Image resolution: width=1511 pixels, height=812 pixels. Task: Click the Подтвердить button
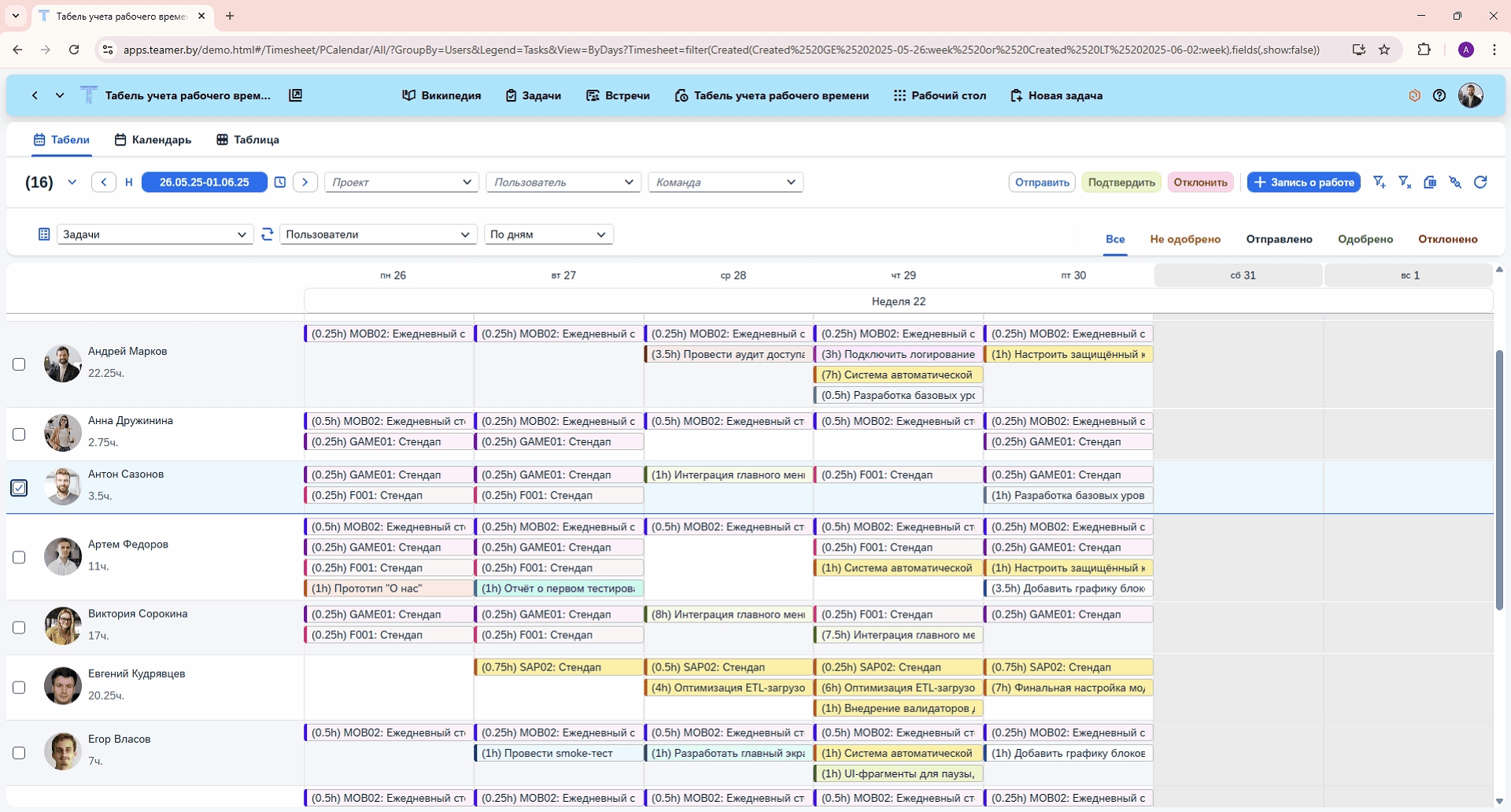tap(1121, 183)
